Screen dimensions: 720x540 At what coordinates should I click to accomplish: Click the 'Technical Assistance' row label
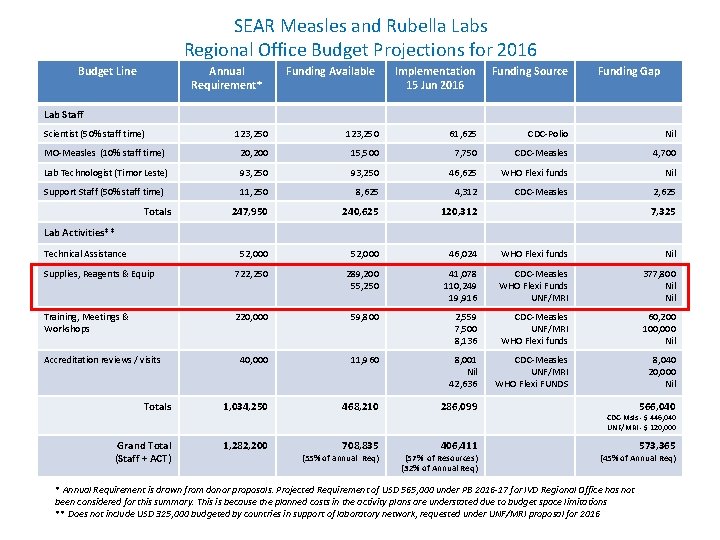(x=85, y=253)
